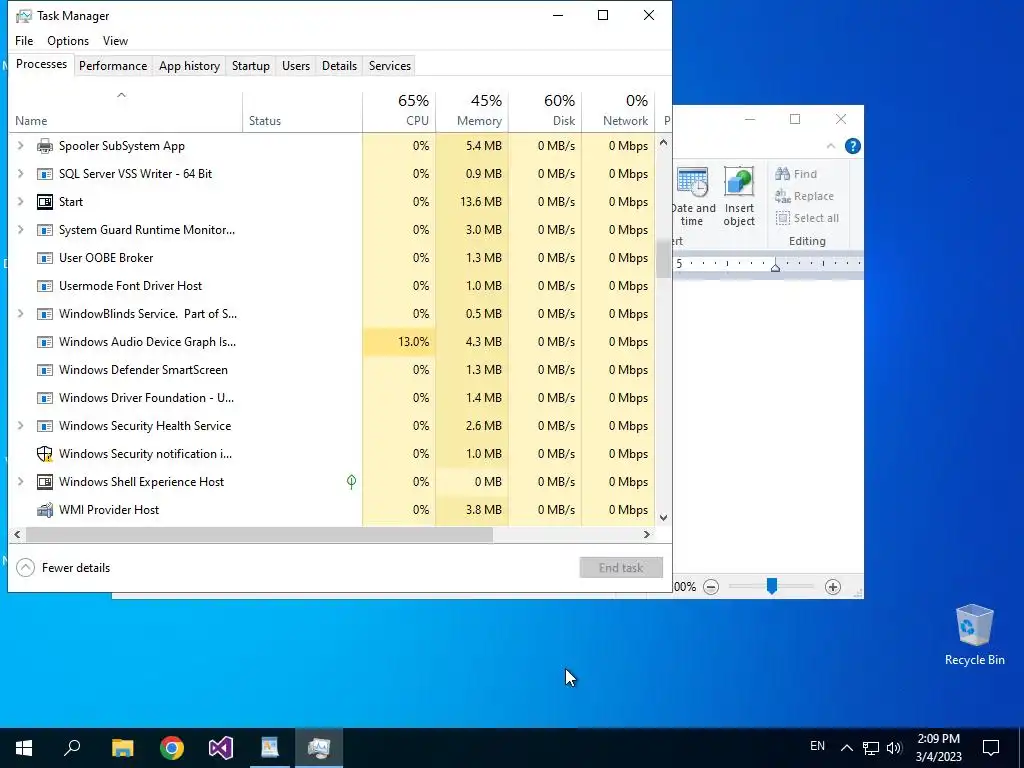Switch to the Performance tab
This screenshot has height=768, width=1024.
coord(113,66)
